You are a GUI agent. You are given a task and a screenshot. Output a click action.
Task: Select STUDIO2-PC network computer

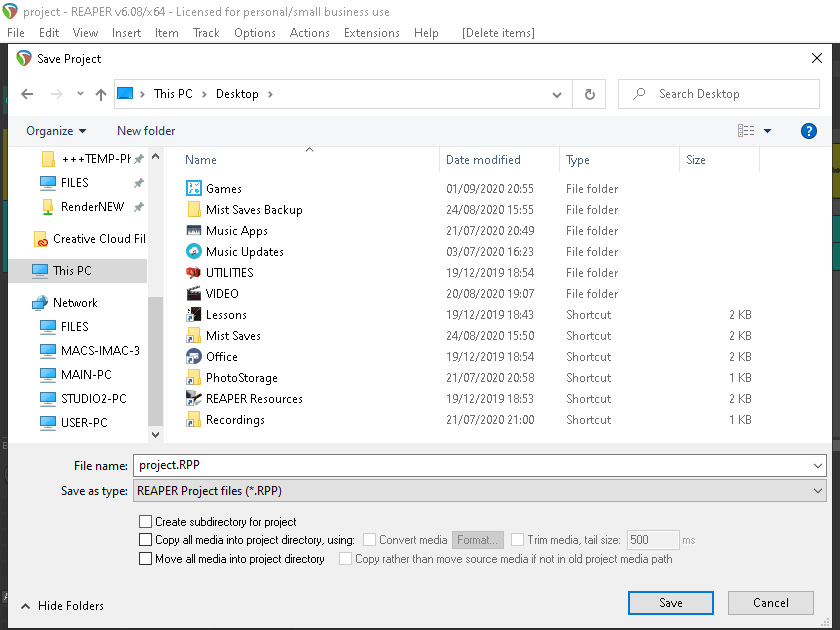84,399
